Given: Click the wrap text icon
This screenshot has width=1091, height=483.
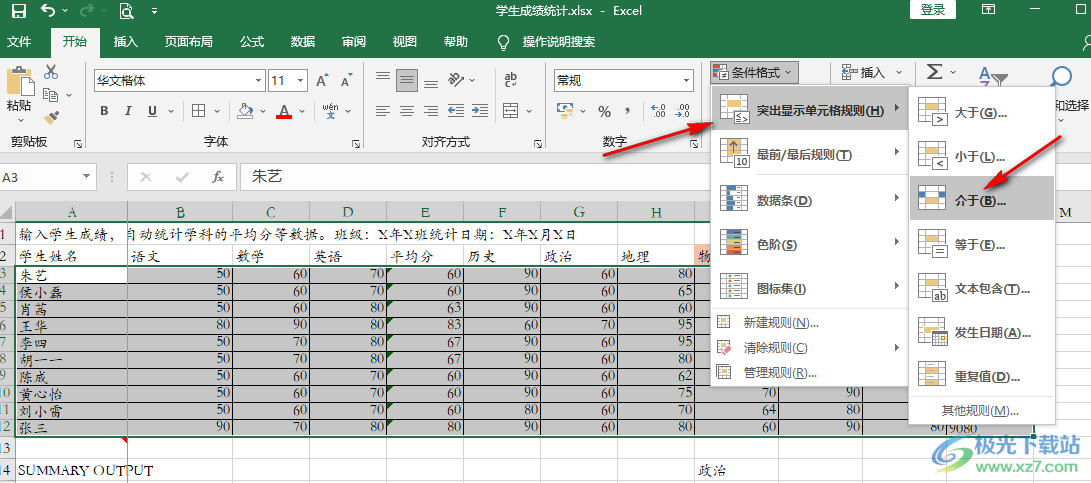Looking at the screenshot, I should (x=511, y=80).
